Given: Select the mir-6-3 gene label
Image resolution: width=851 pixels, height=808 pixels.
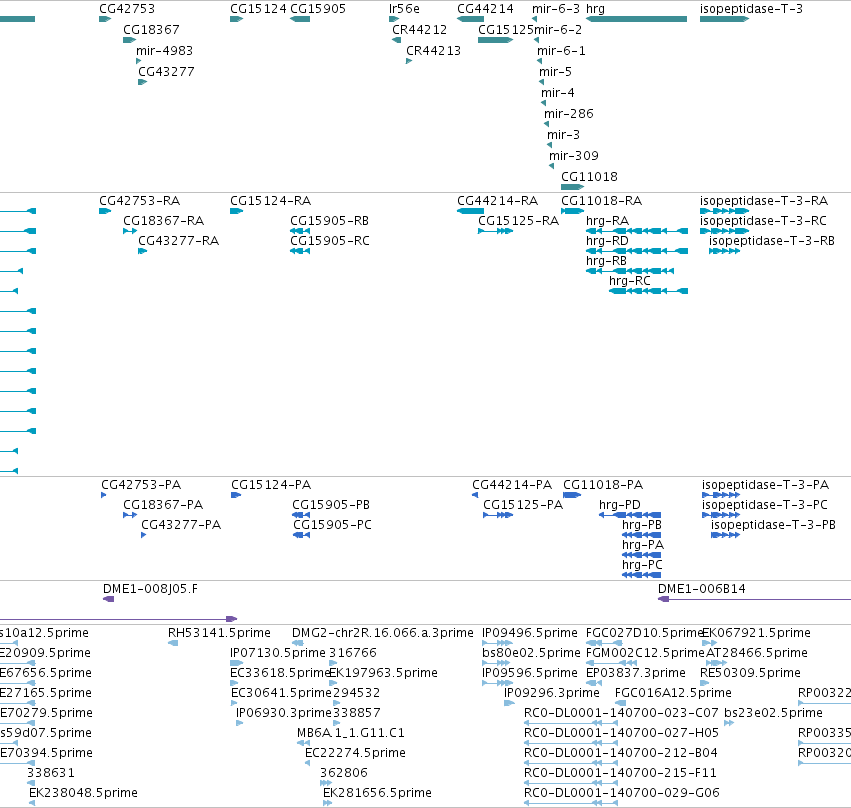Looking at the screenshot, I should tap(556, 9).
